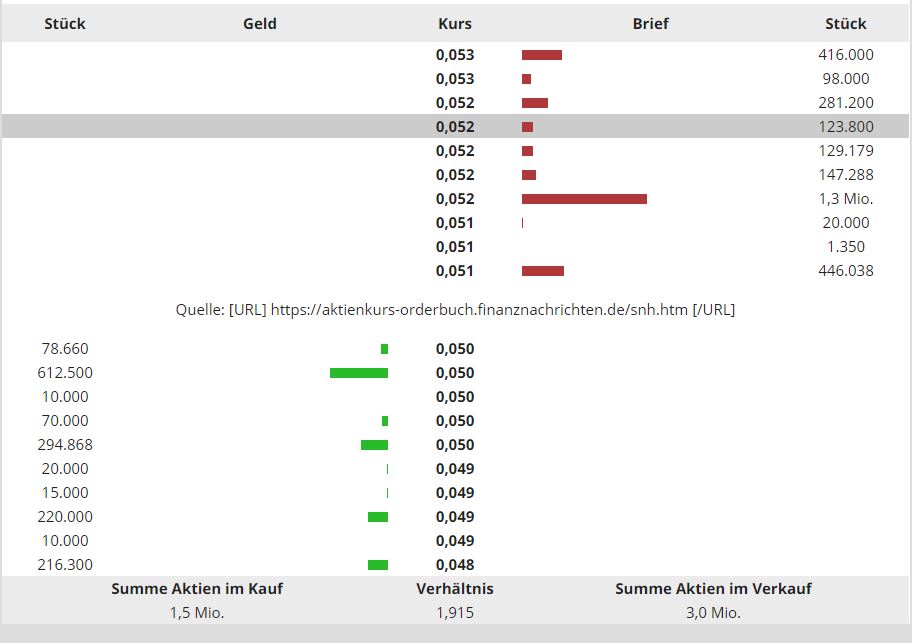
Task: Select the bid quantity 78.660
Action: tap(65, 349)
